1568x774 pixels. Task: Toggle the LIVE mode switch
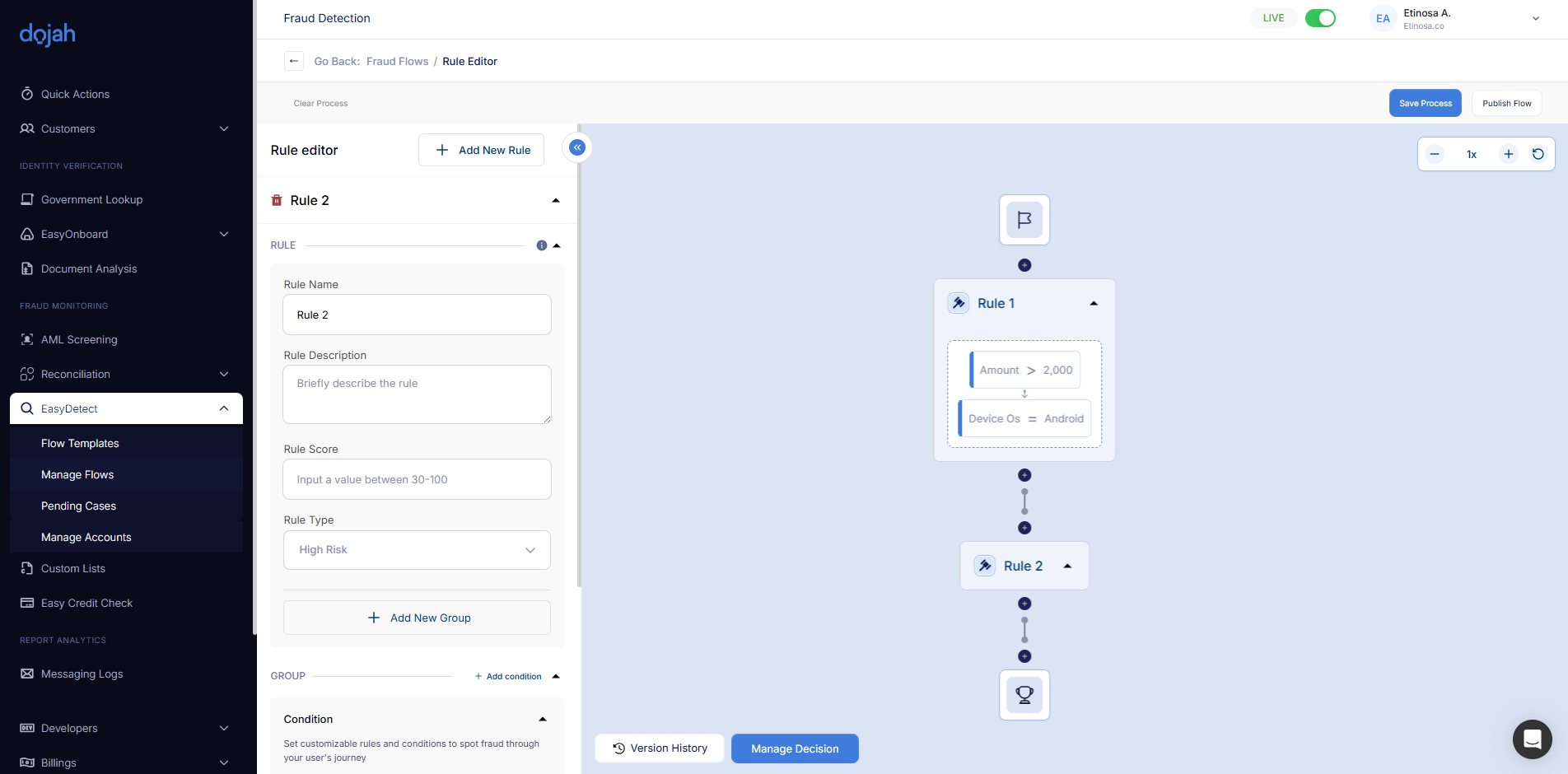click(x=1320, y=18)
